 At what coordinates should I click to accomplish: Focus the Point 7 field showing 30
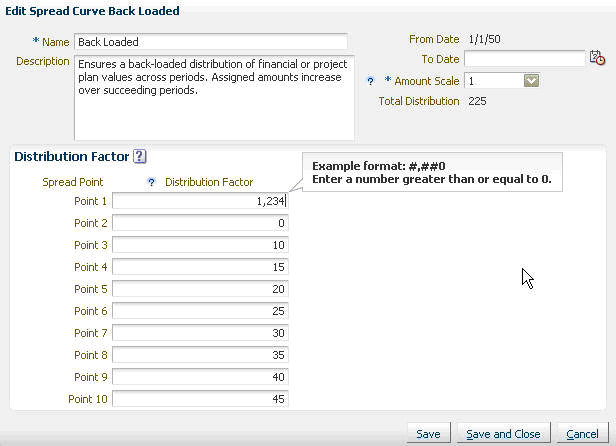[x=200, y=333]
